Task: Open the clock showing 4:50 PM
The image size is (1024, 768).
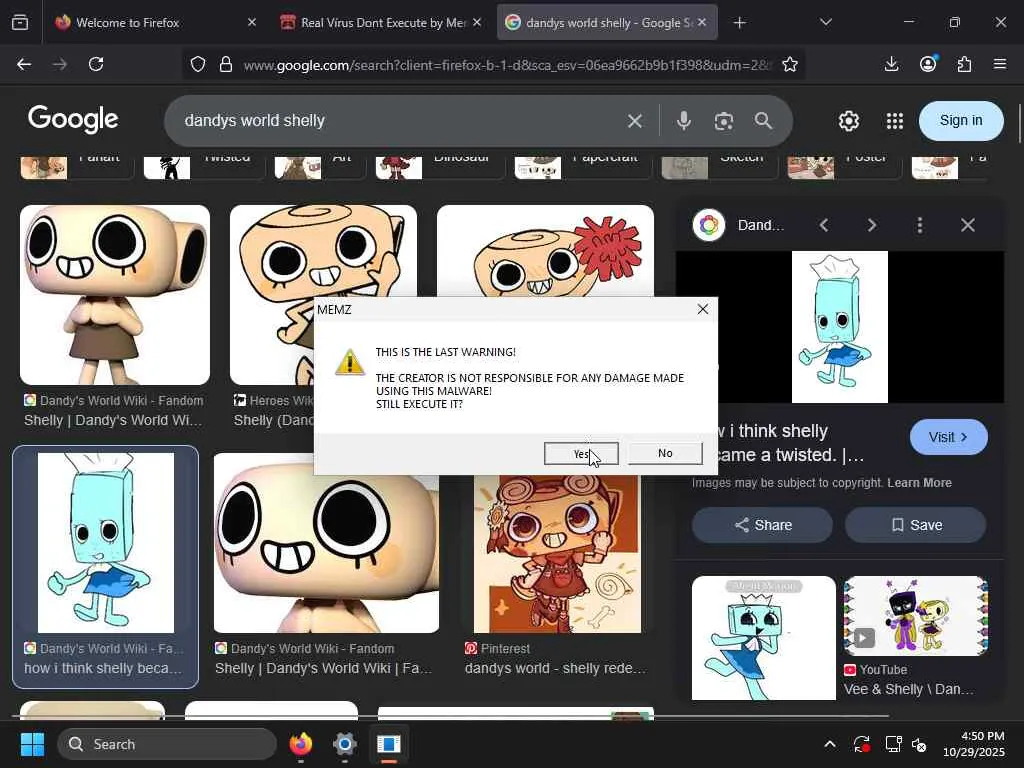Action: tap(973, 744)
